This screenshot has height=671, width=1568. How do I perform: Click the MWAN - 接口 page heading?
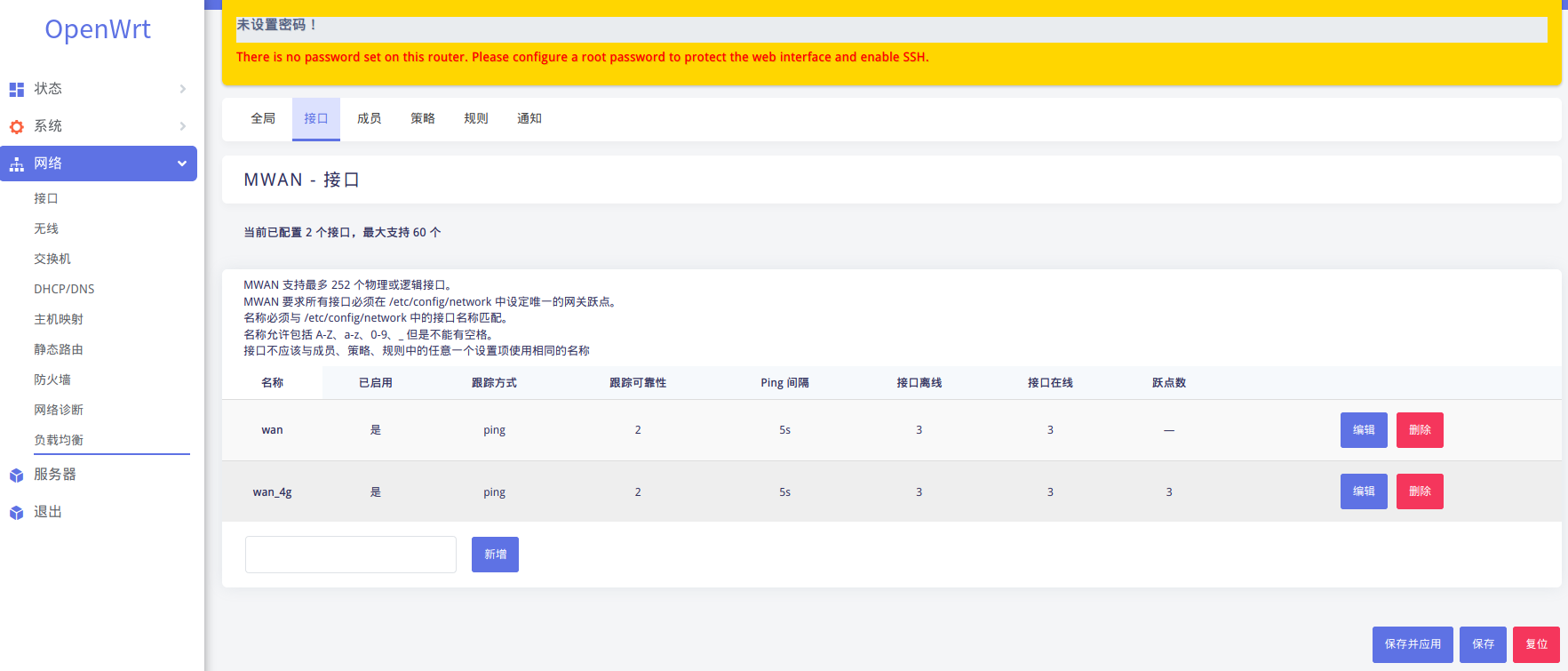(301, 180)
